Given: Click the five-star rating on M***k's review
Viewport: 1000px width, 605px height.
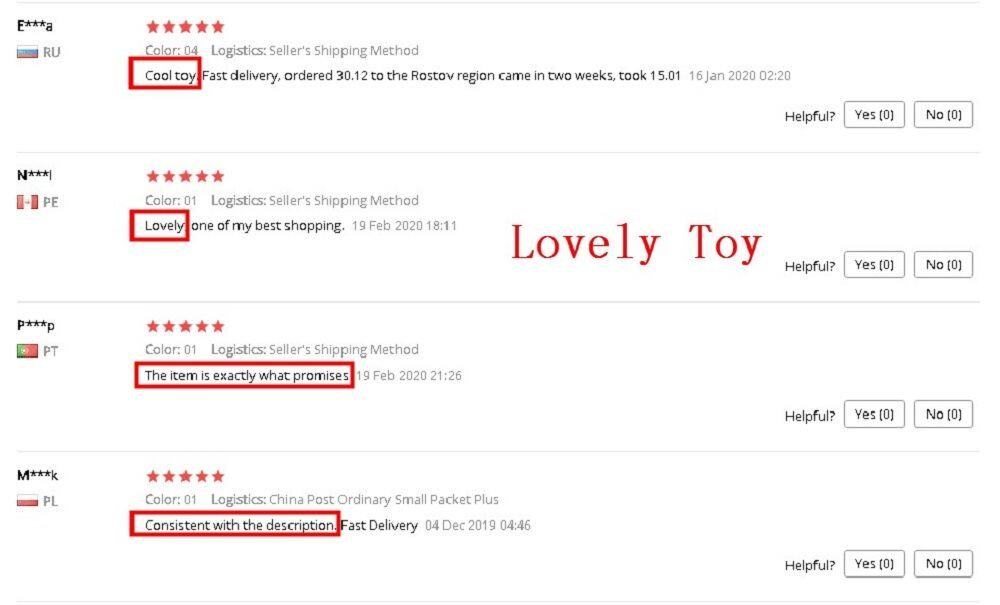Looking at the screenshot, I should pos(186,476).
